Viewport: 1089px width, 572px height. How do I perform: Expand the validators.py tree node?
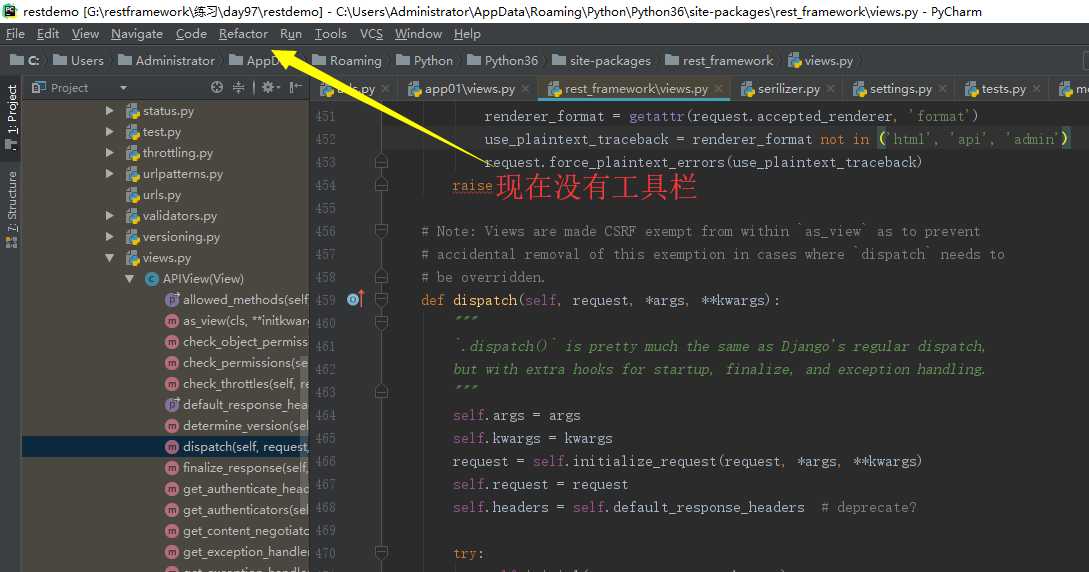pos(110,216)
